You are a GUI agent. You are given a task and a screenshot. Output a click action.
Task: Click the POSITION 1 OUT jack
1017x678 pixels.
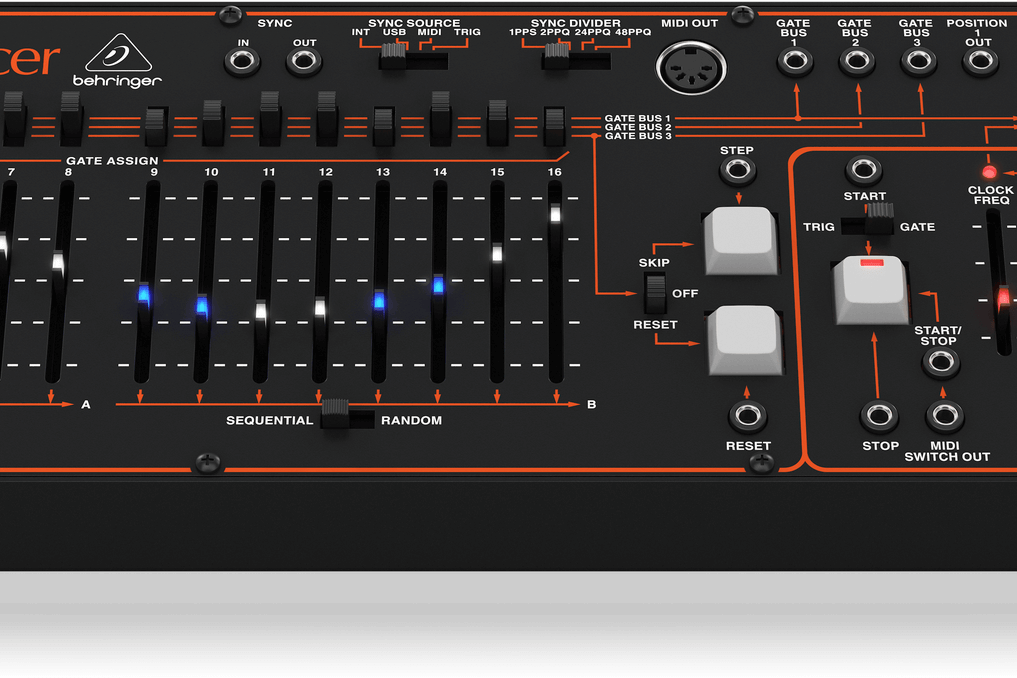click(x=980, y=62)
